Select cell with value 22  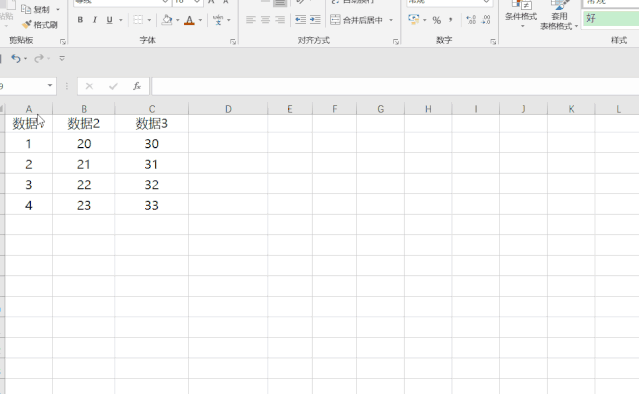pos(84,185)
